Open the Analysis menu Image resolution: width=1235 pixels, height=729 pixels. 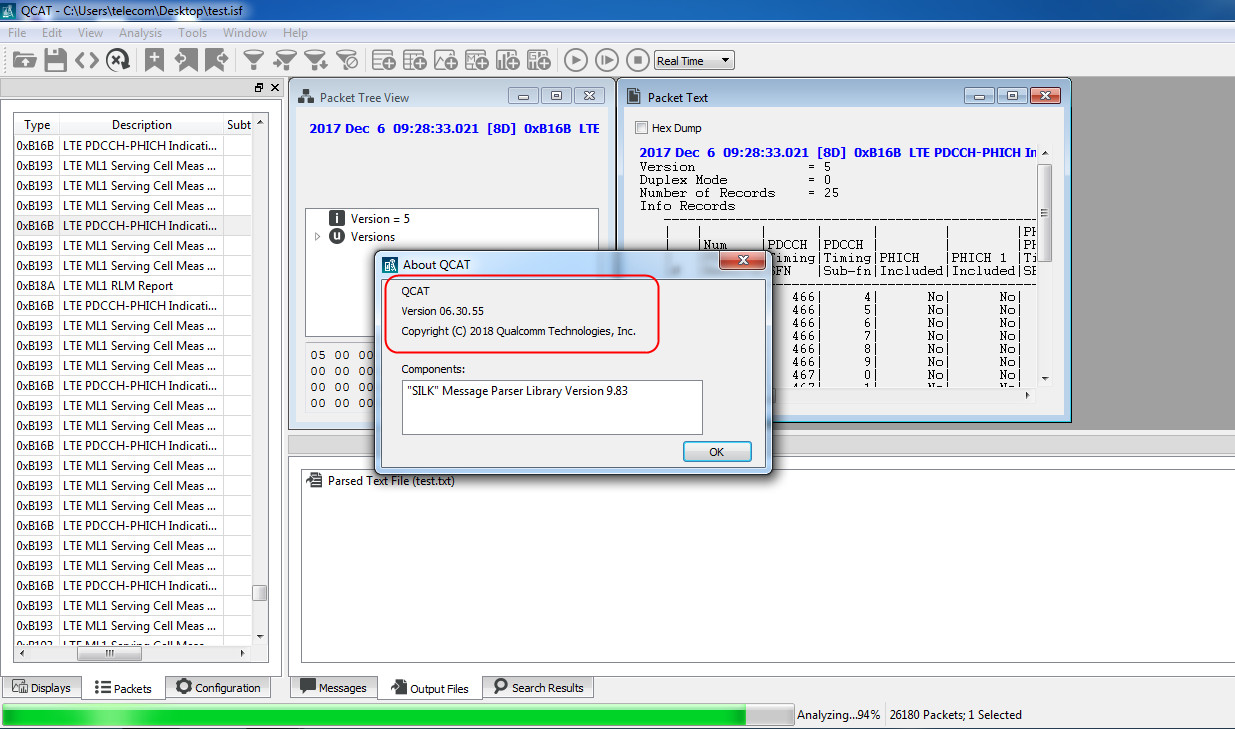pos(140,33)
